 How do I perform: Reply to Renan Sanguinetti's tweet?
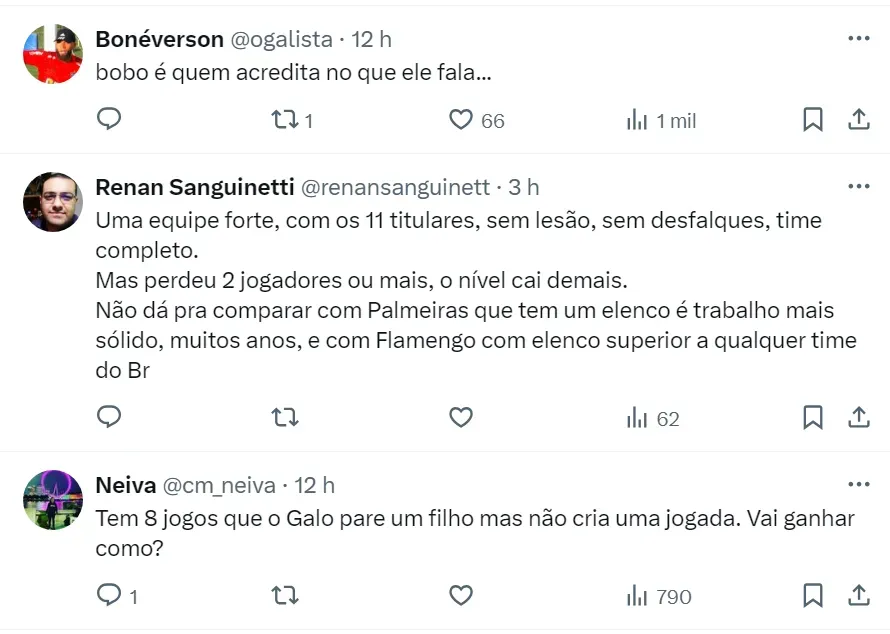(x=109, y=417)
